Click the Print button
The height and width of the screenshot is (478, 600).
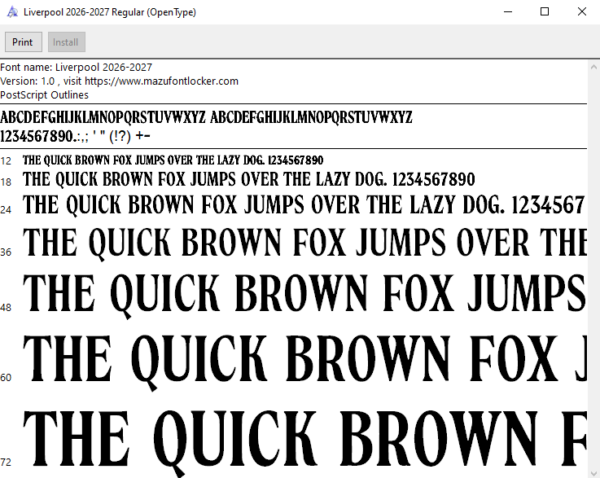point(23,42)
